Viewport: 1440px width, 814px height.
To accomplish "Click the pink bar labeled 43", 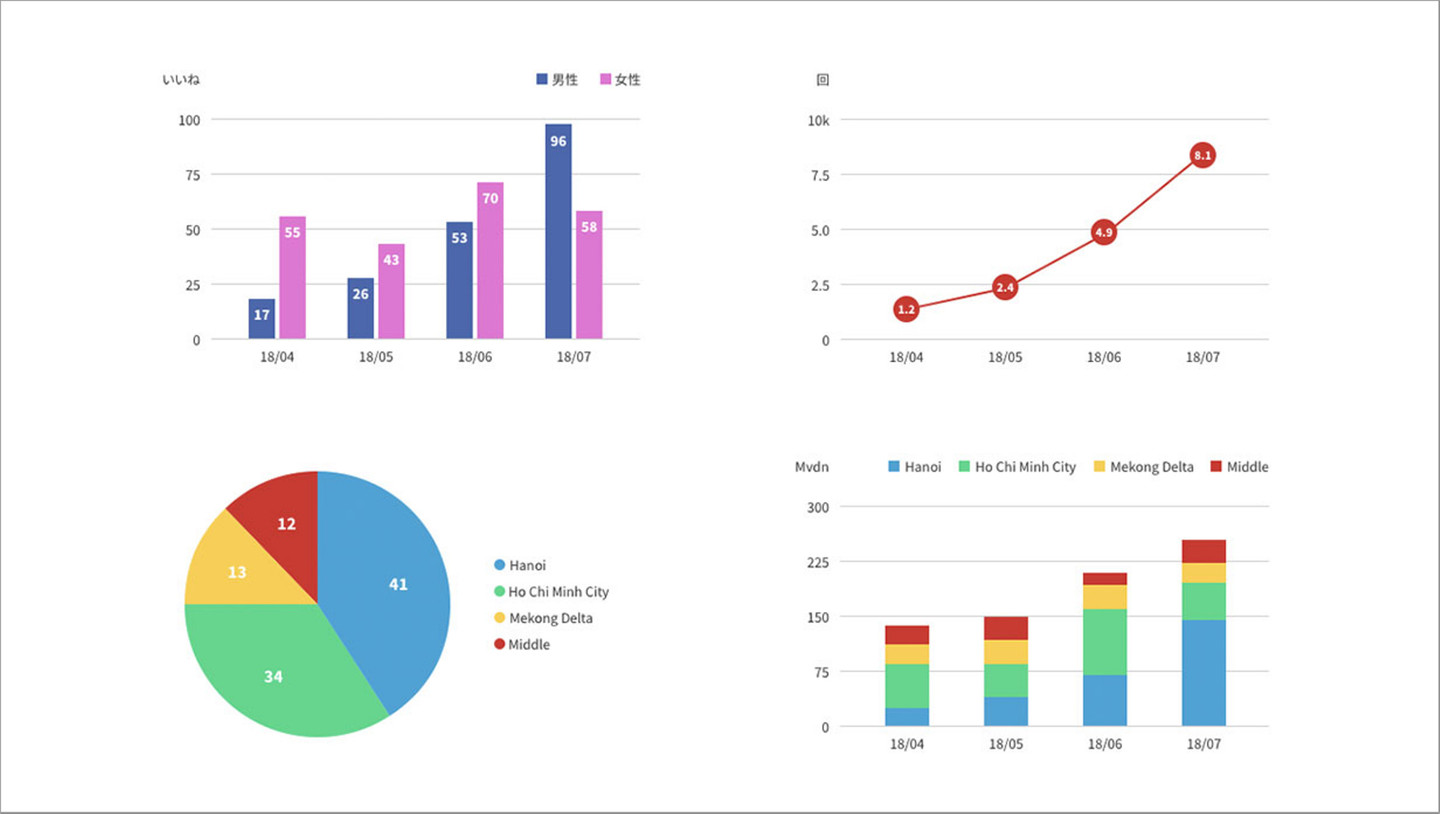I will tap(391, 291).
